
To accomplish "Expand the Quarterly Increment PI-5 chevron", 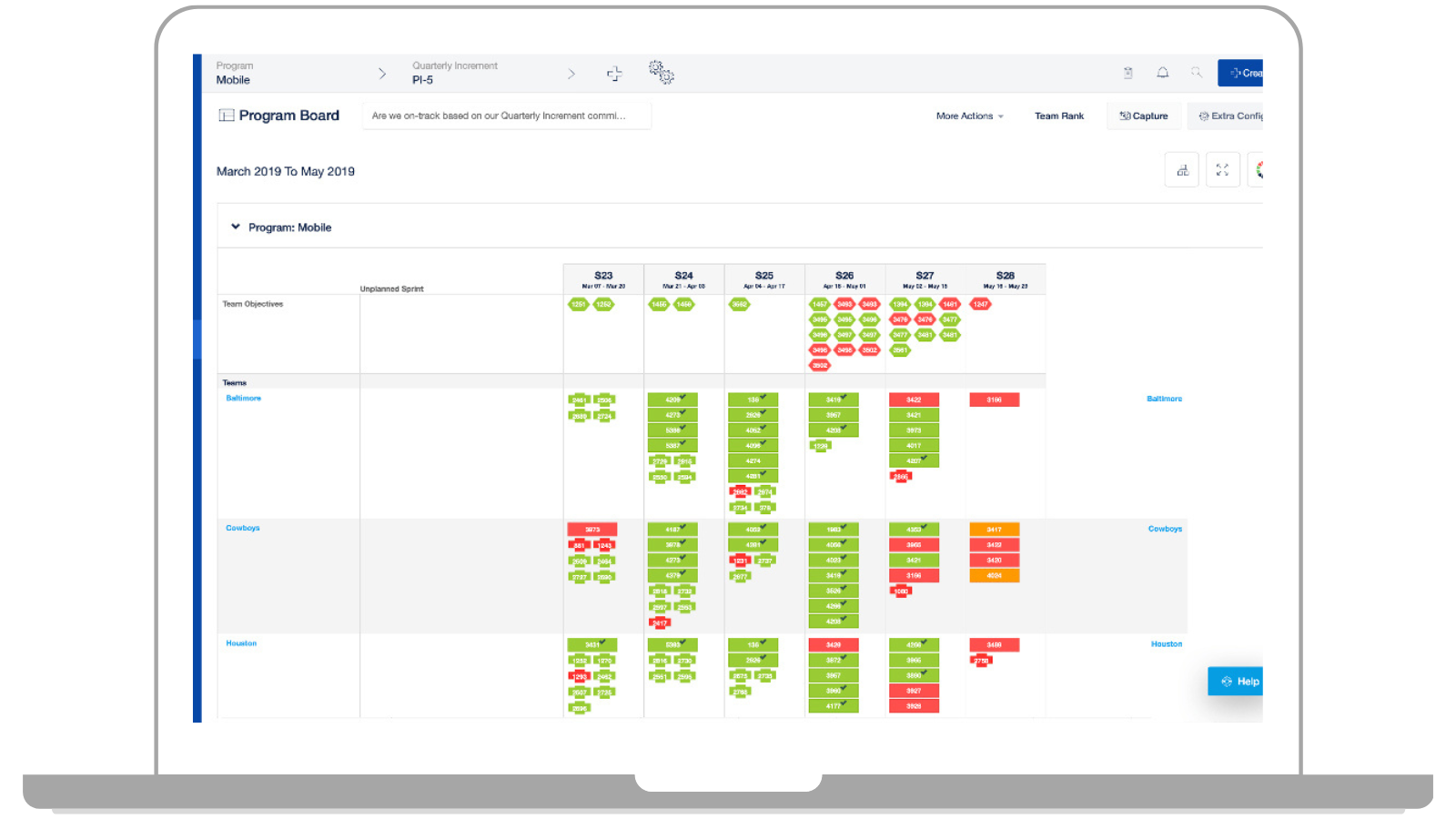I will tap(571, 74).
